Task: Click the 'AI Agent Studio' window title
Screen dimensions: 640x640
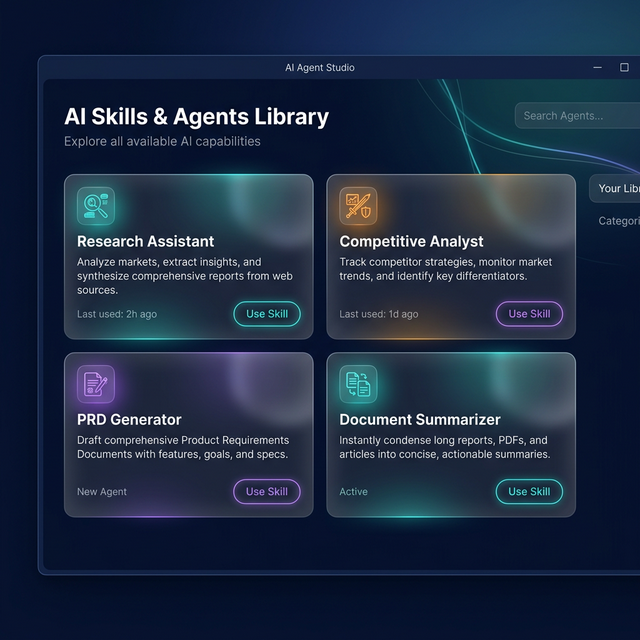Action: pos(320,68)
